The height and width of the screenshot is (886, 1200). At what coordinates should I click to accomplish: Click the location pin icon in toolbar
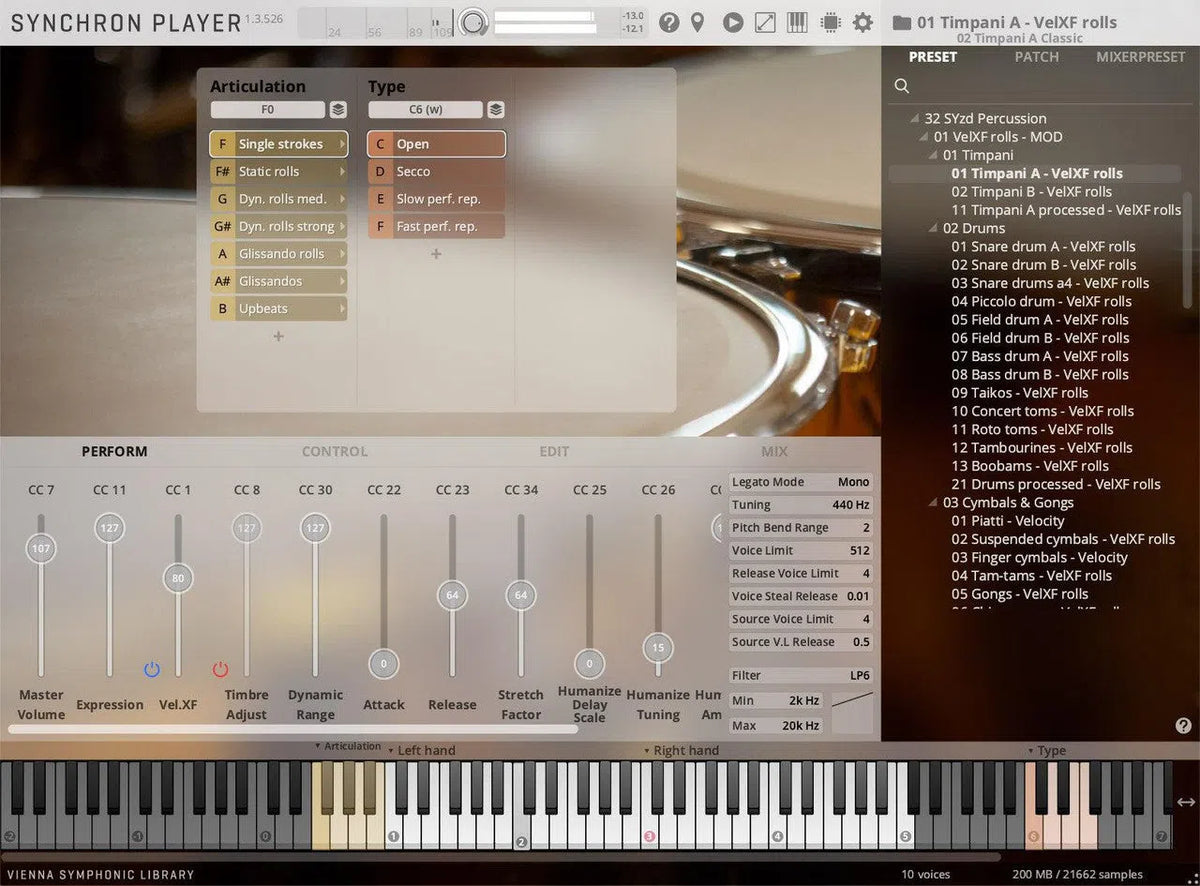[698, 21]
